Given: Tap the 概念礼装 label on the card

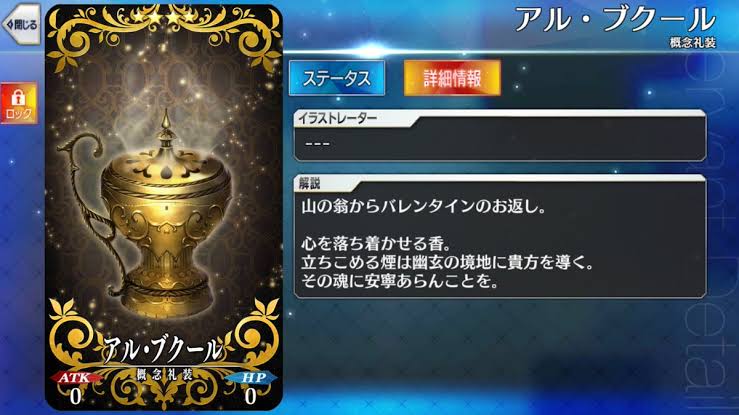Looking at the screenshot, I should click(x=164, y=375).
